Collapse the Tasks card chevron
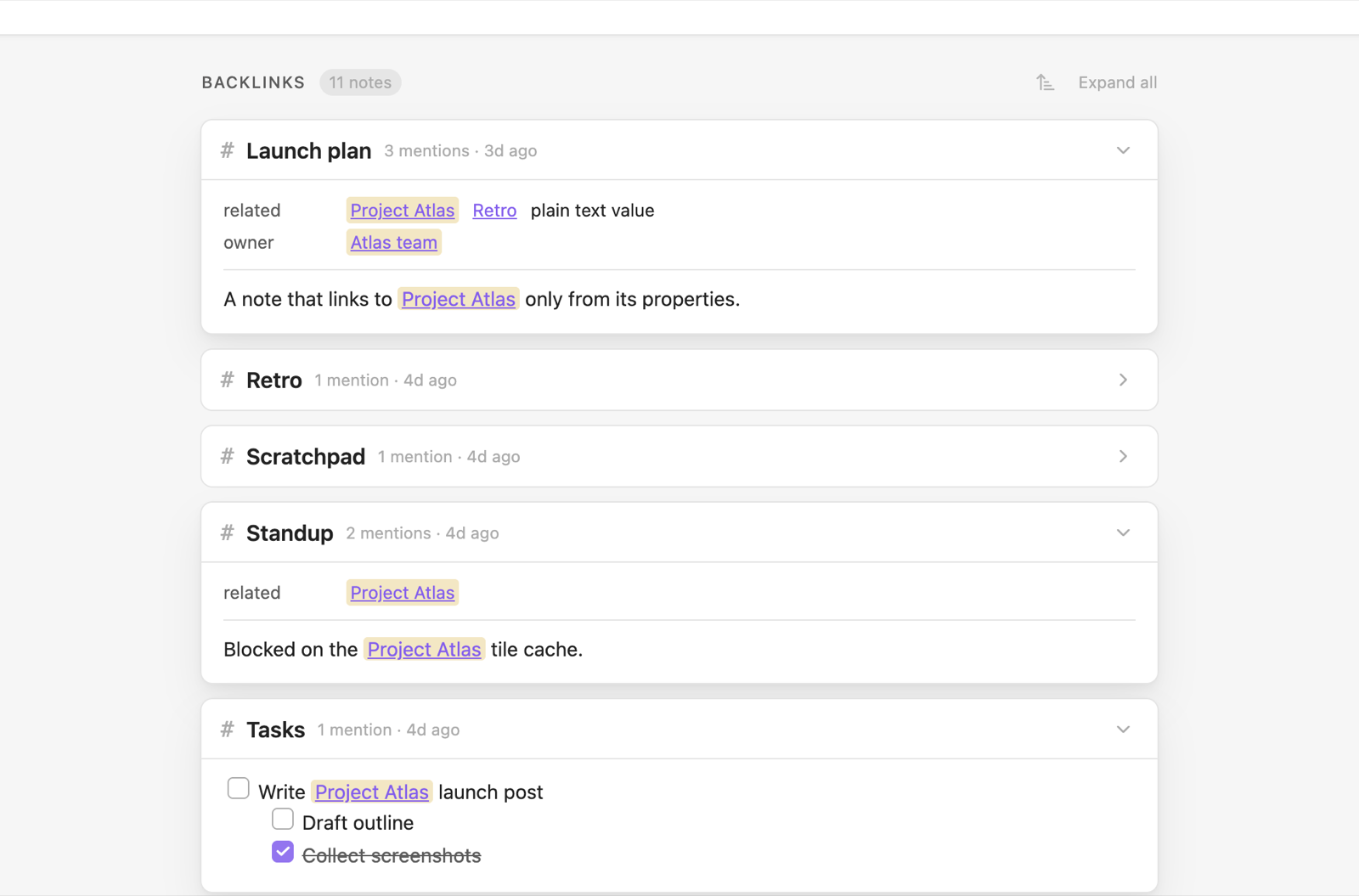The height and width of the screenshot is (896, 1359). [x=1123, y=730]
